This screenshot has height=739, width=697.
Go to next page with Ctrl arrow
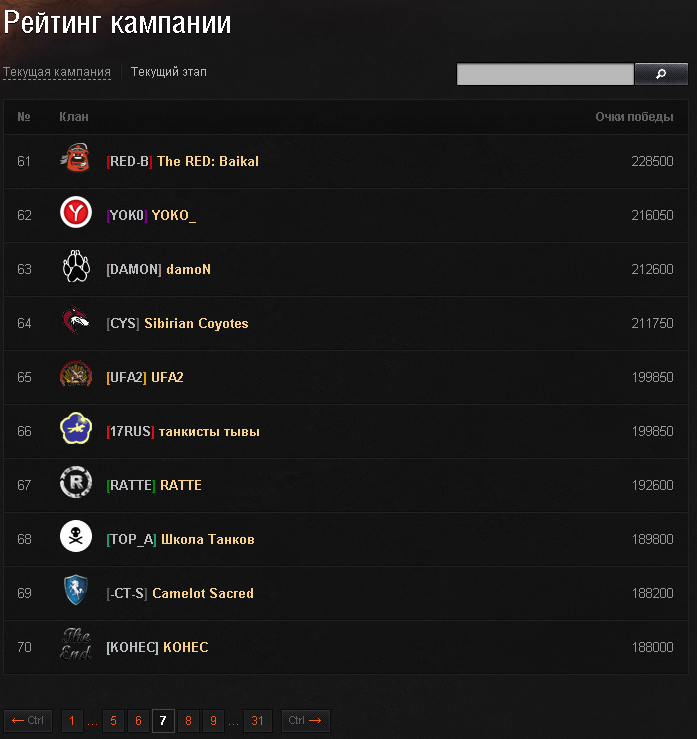(305, 721)
